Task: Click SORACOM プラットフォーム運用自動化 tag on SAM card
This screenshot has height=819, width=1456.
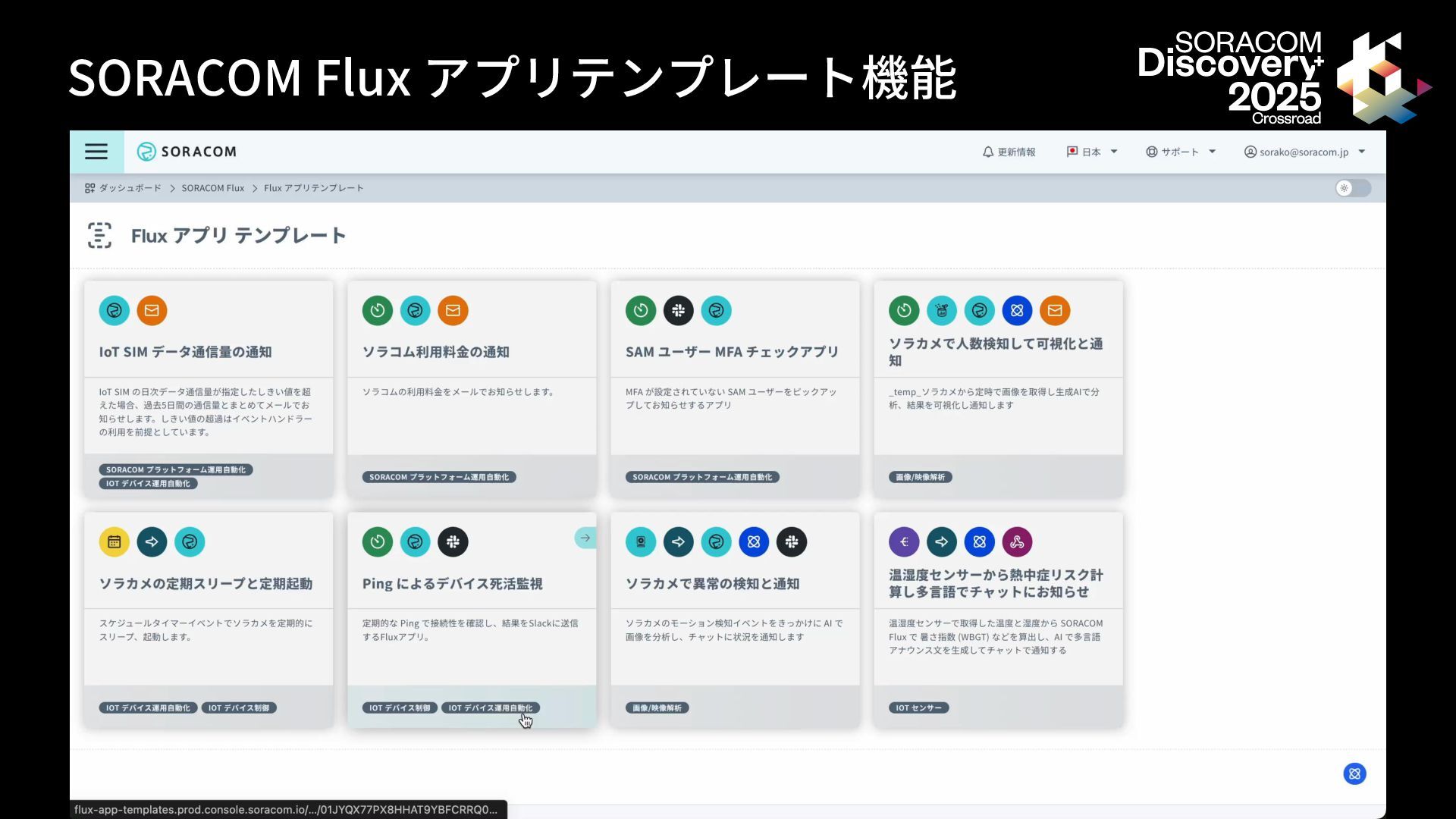Action: [x=702, y=477]
